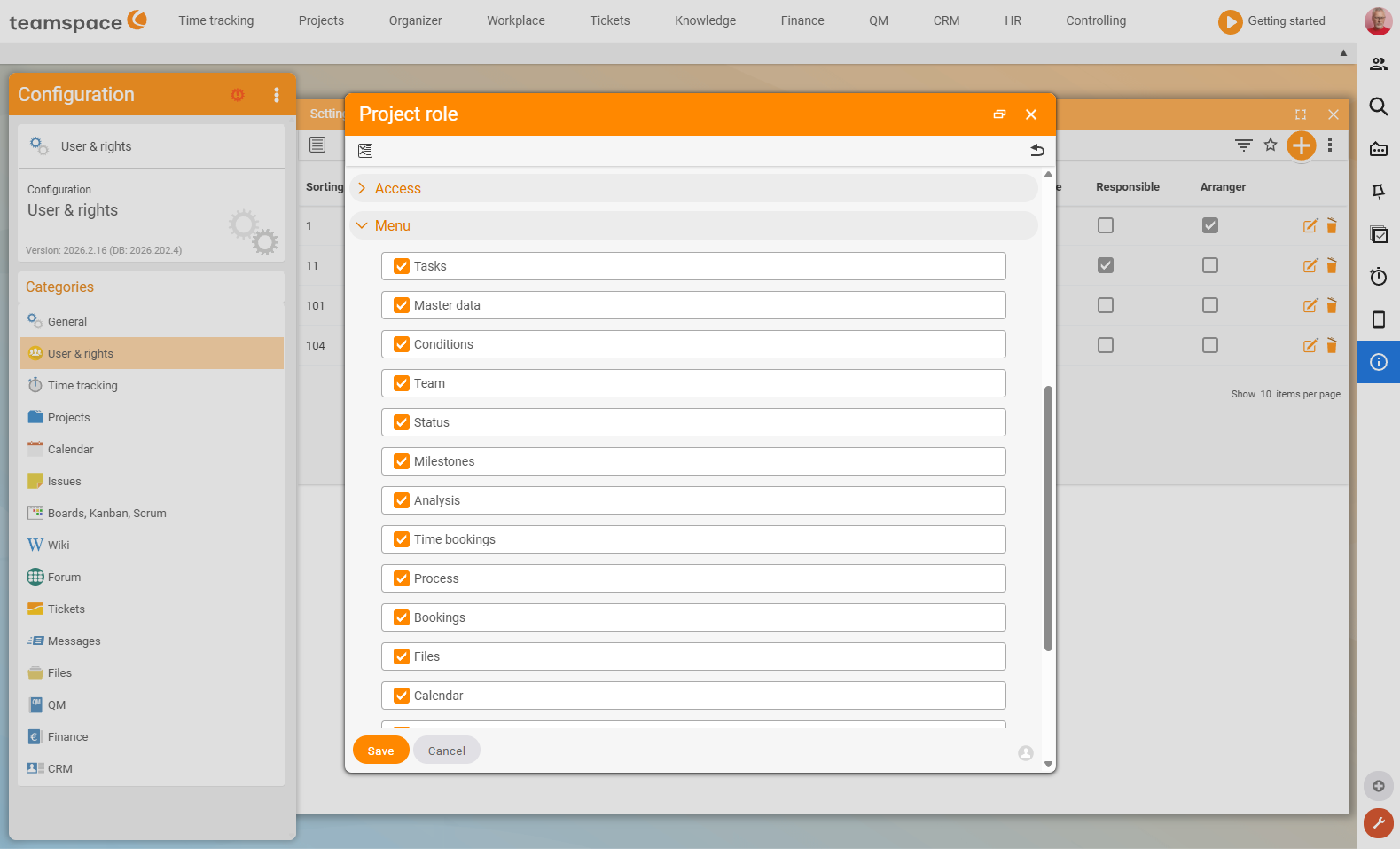Open the mobile device icon in right sidebar

click(x=1379, y=319)
